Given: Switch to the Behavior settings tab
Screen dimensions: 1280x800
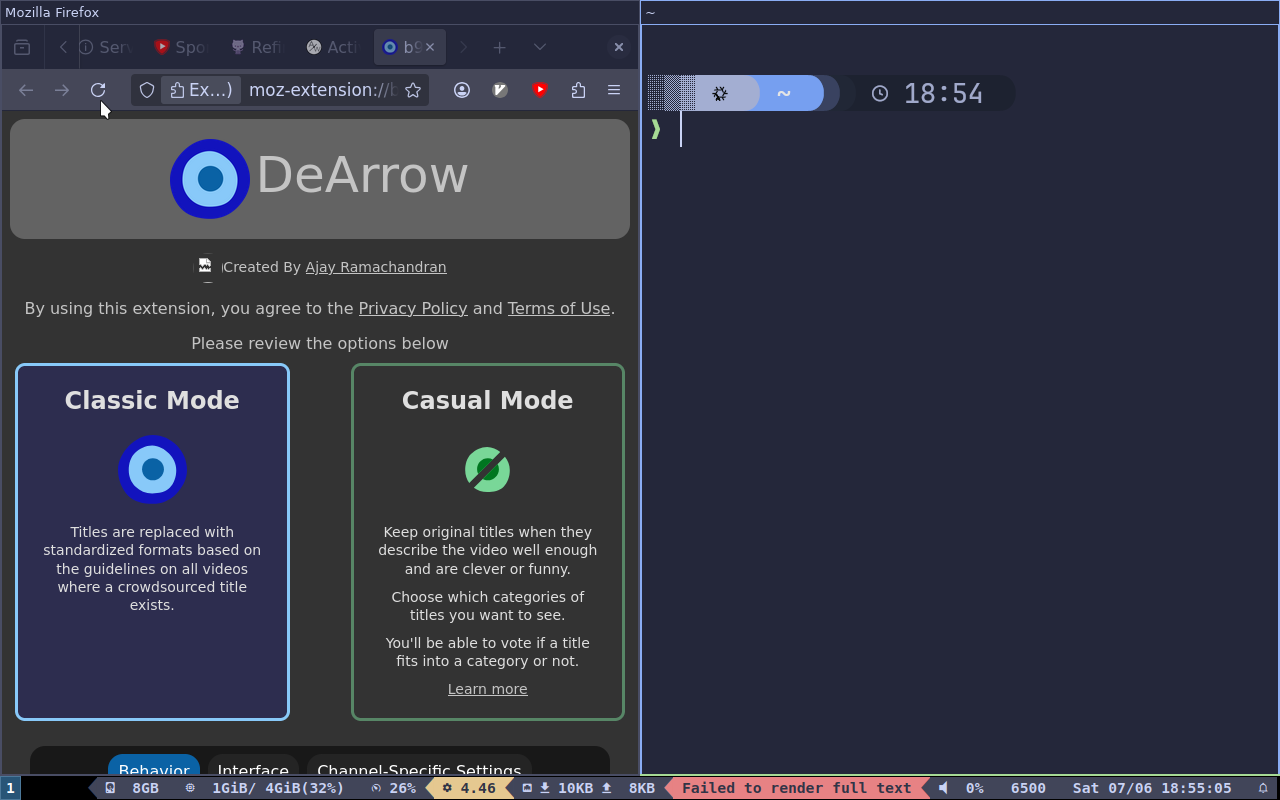Looking at the screenshot, I should 154,765.
